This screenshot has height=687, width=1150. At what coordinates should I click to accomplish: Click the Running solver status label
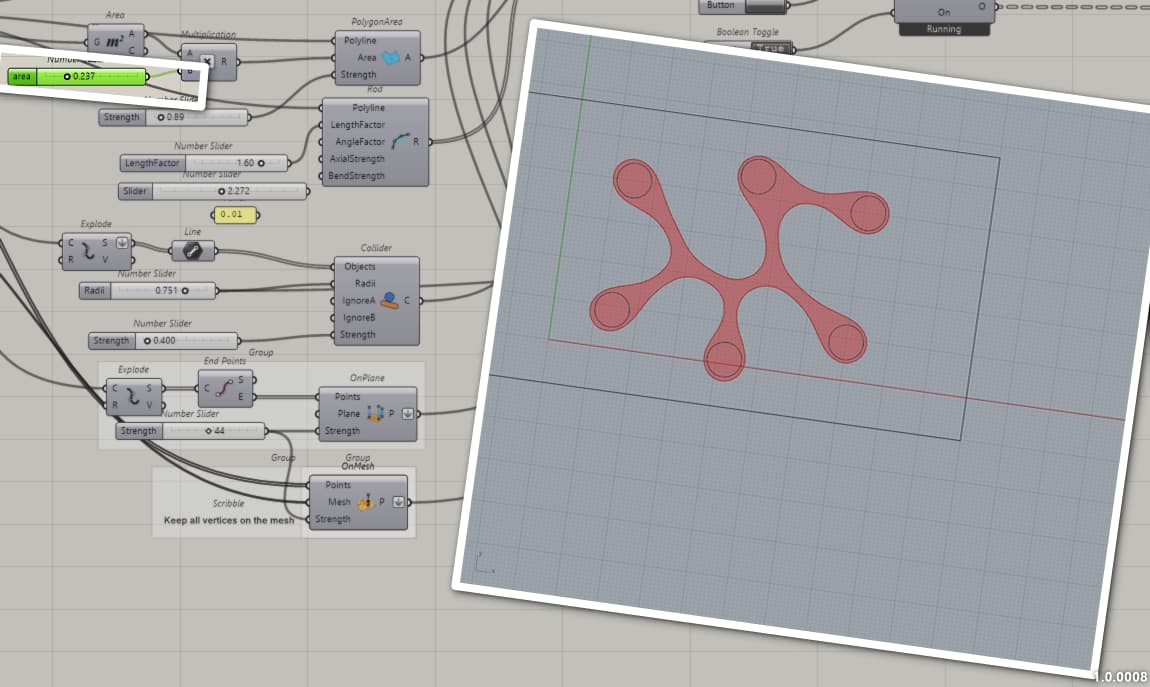pos(943,29)
